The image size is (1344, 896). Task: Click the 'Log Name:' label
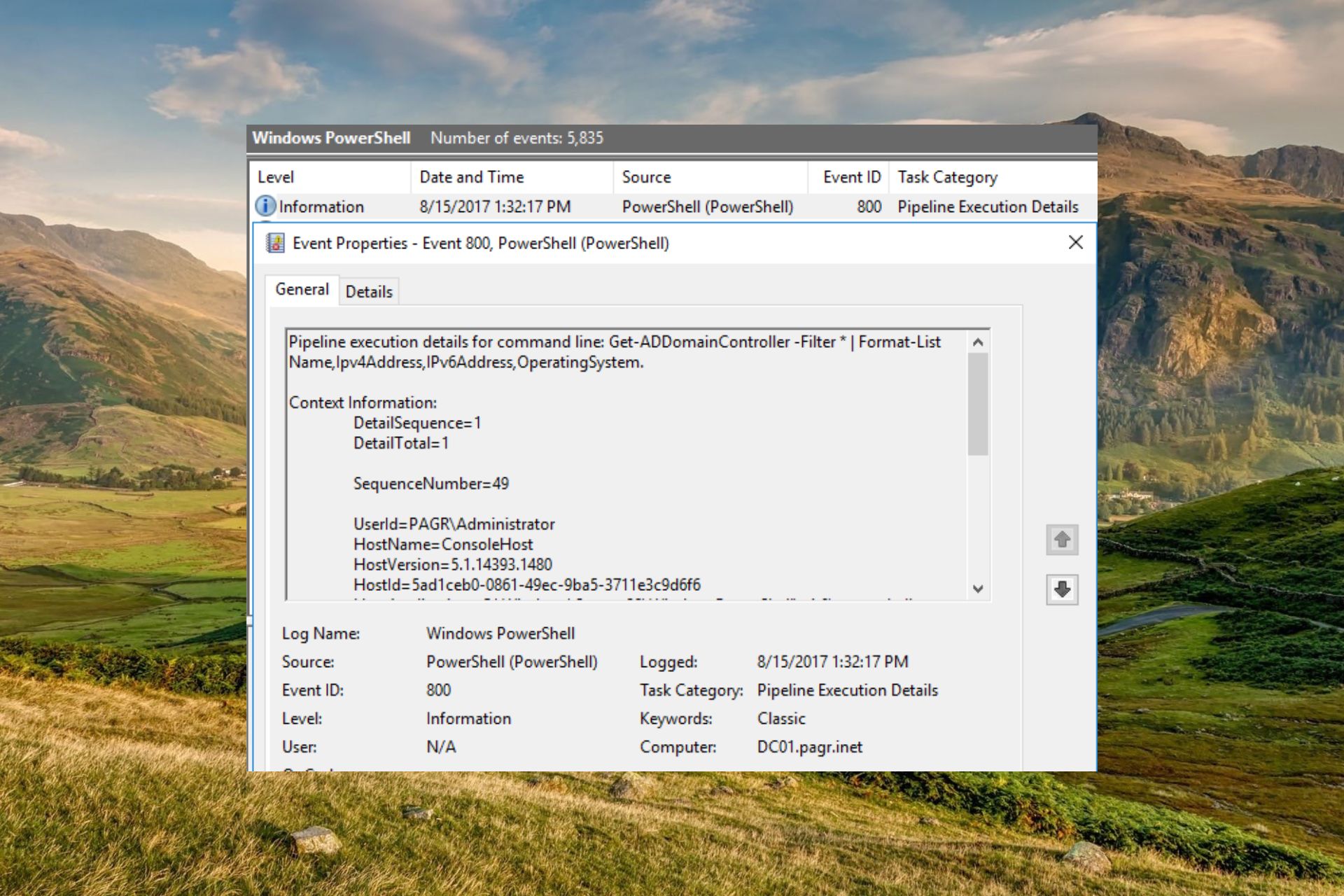click(321, 633)
